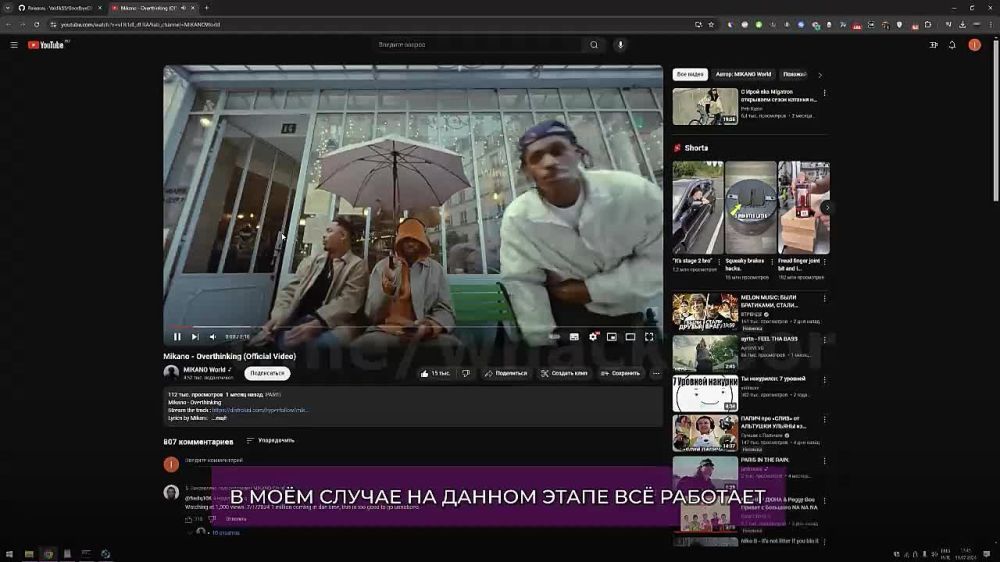Image resolution: width=1000 pixels, height=562 pixels.
Task: Switch to the GitHub Releases browser tab
Action: 59,8
